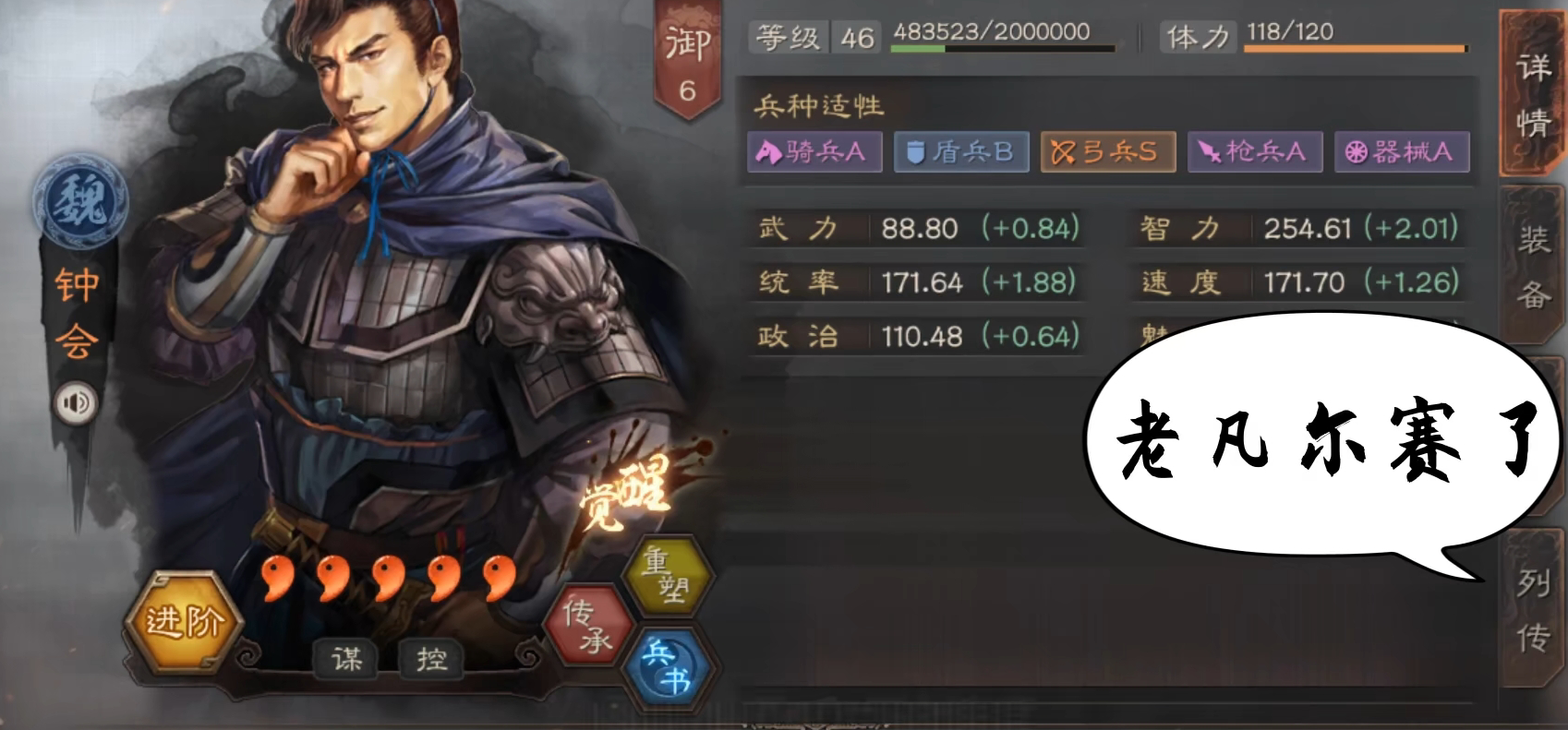Switch to the 详情 side tab
The height and width of the screenshot is (730, 1568).
click(x=1533, y=94)
